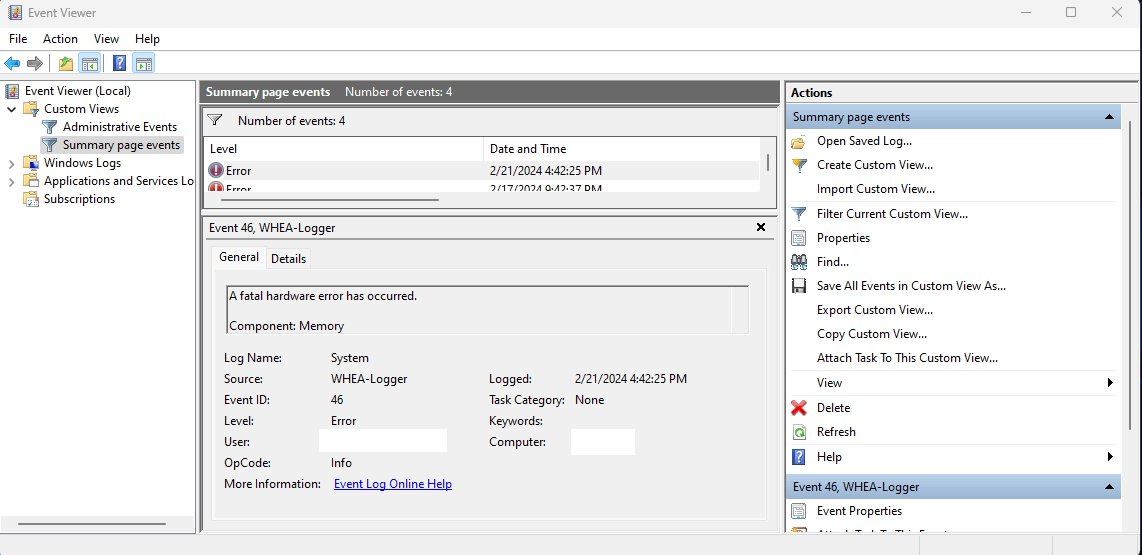Select Summary page events tree item
Screen dimensions: 1142x555
121,145
